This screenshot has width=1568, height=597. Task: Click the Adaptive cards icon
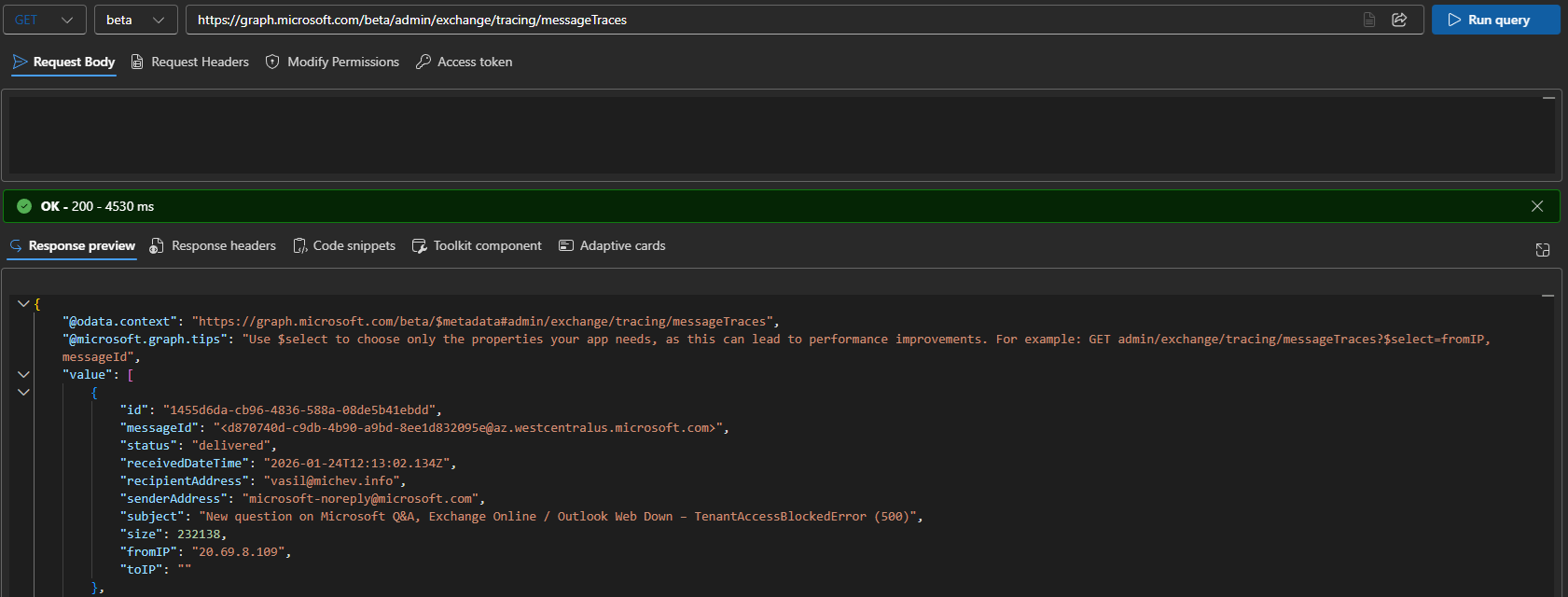pos(566,245)
